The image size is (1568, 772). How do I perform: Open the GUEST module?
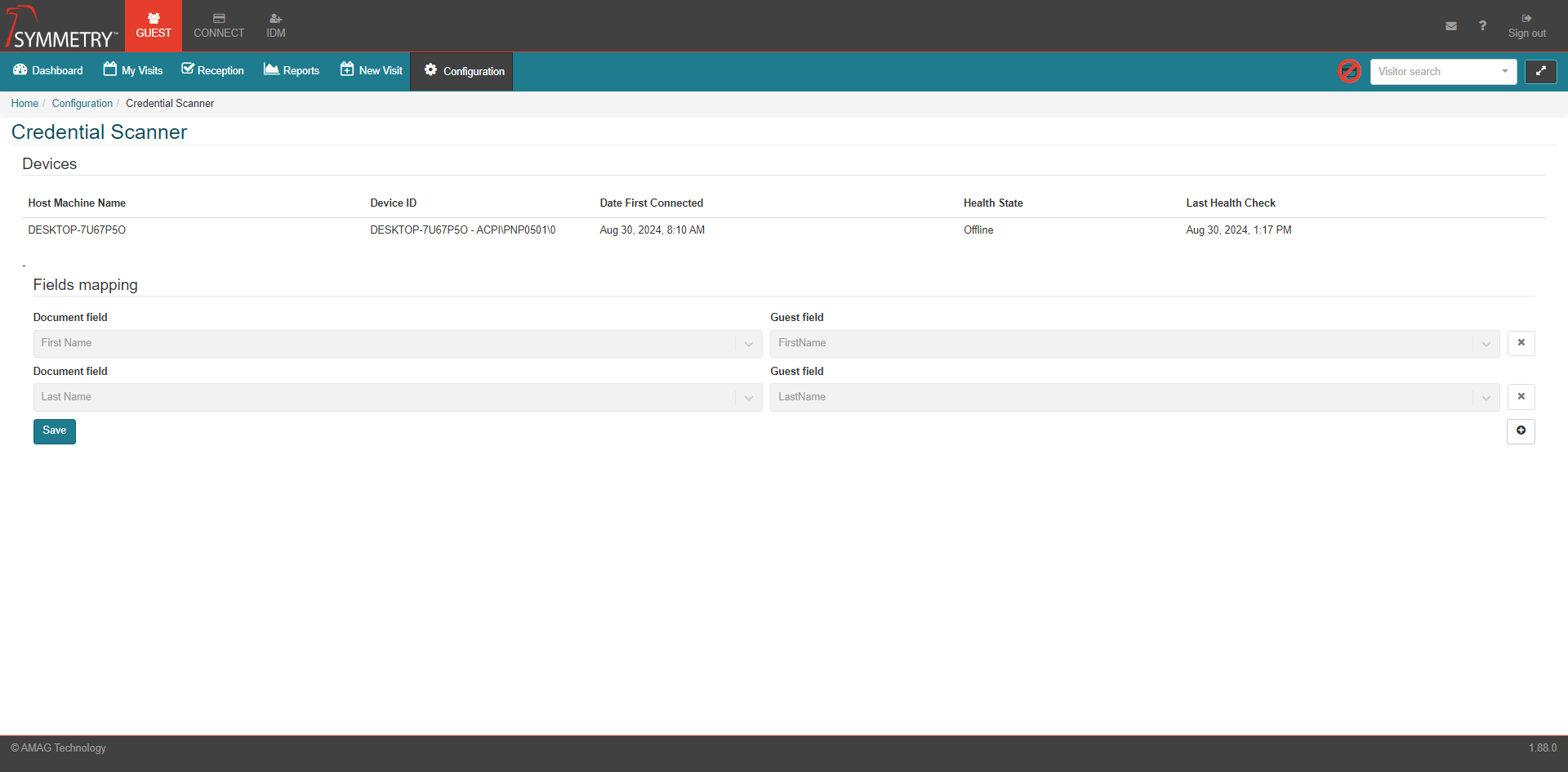[x=154, y=26]
